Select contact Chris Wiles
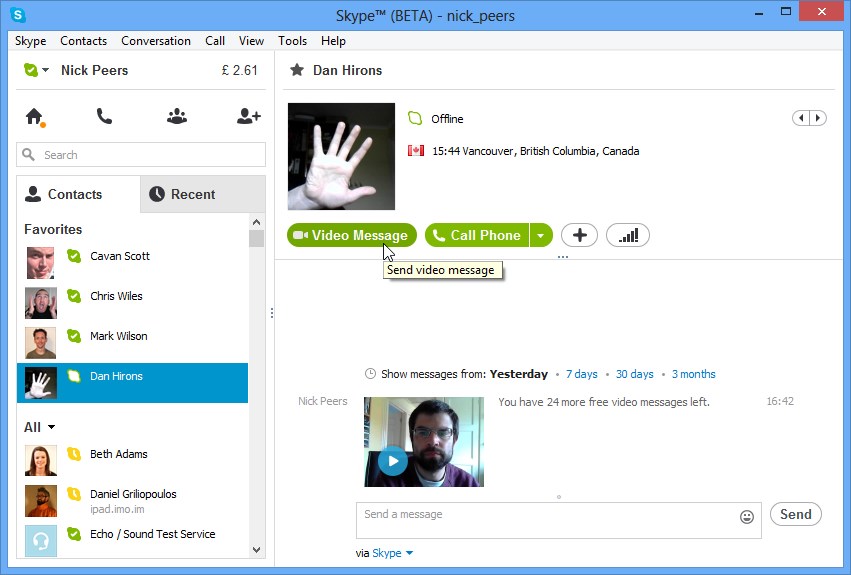851x575 pixels. click(x=132, y=303)
